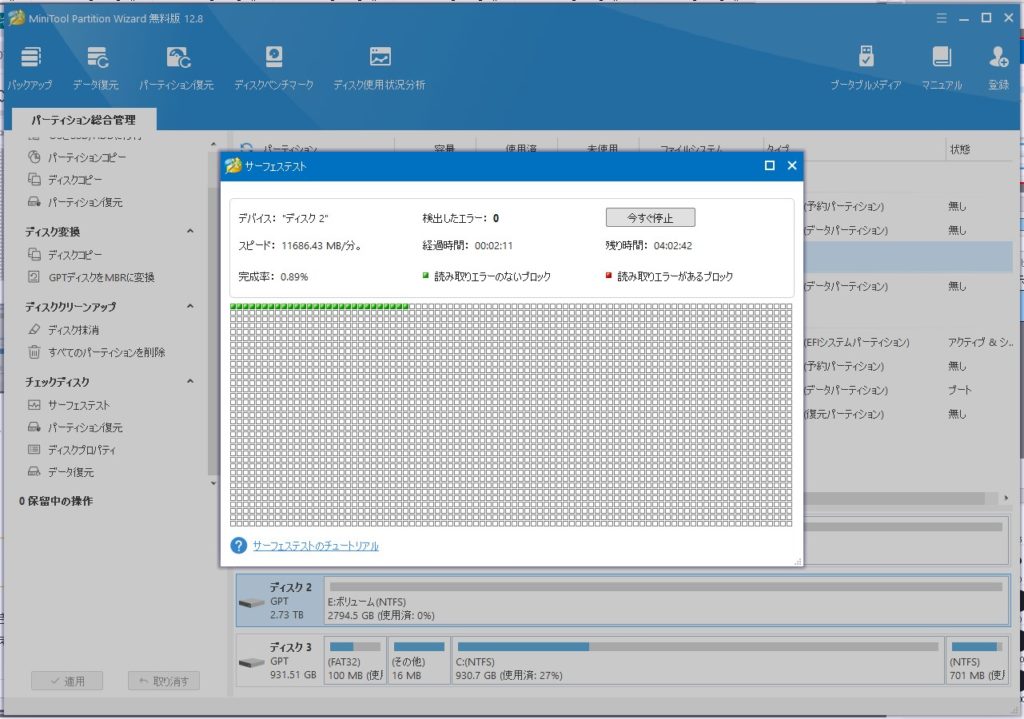The height and width of the screenshot is (719, 1024).
Task: Open the マニュアル (Manual) icon
Action: (x=941, y=67)
